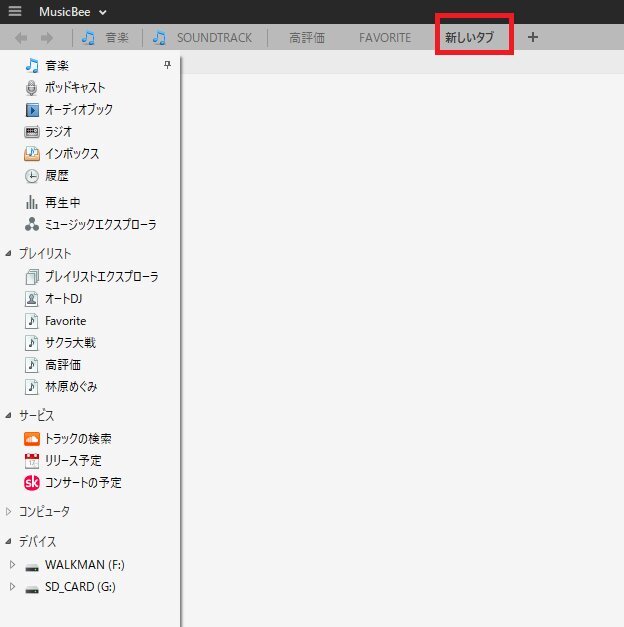Image resolution: width=624 pixels, height=627 pixels.
Task: Open the Songkick concert schedule icon
Action: coord(32,483)
